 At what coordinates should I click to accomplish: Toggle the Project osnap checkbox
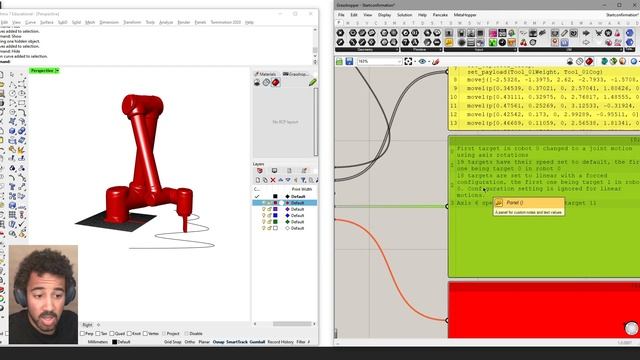pyautogui.click(x=164, y=333)
